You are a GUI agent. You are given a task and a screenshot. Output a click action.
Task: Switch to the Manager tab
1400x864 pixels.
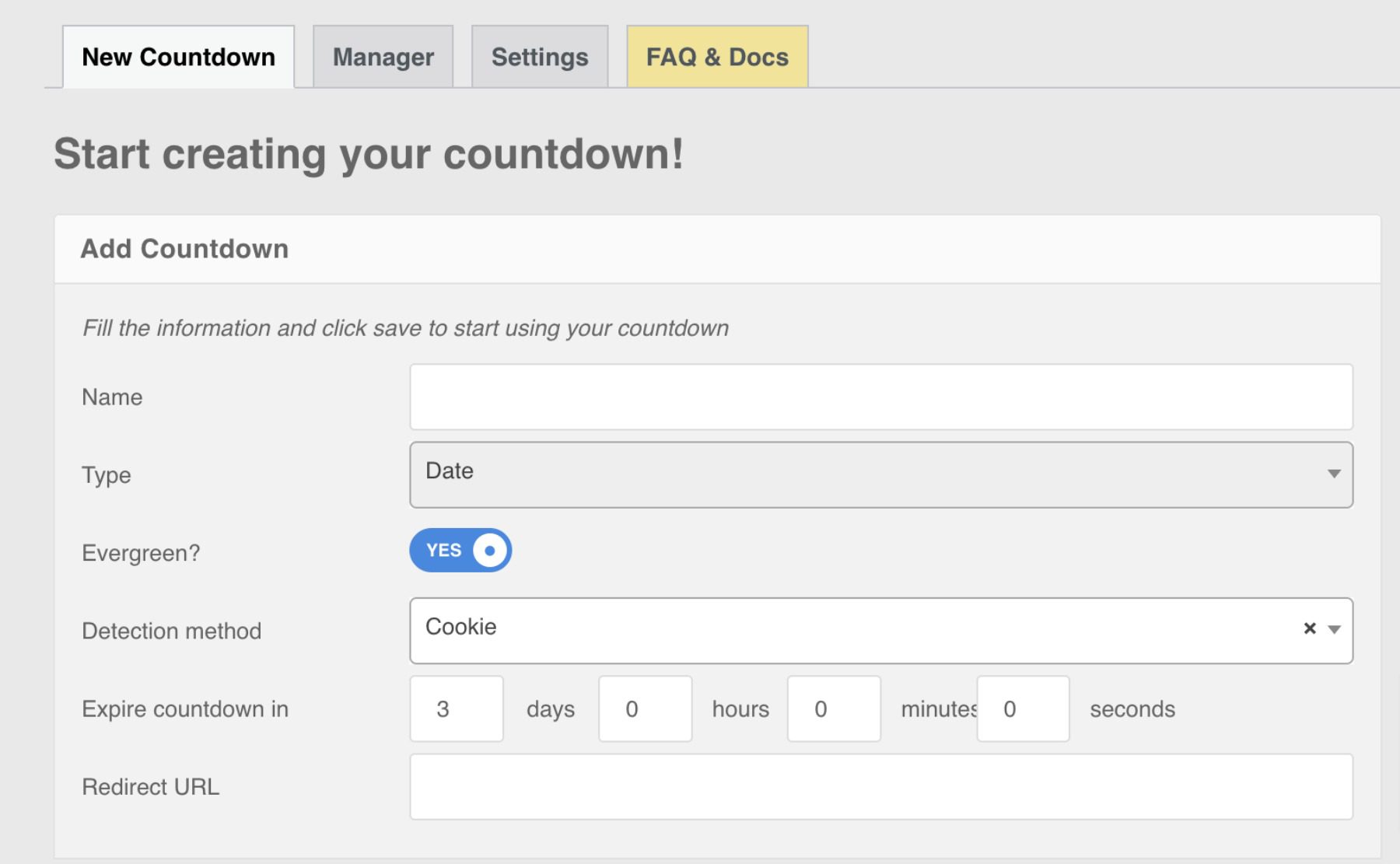383,55
